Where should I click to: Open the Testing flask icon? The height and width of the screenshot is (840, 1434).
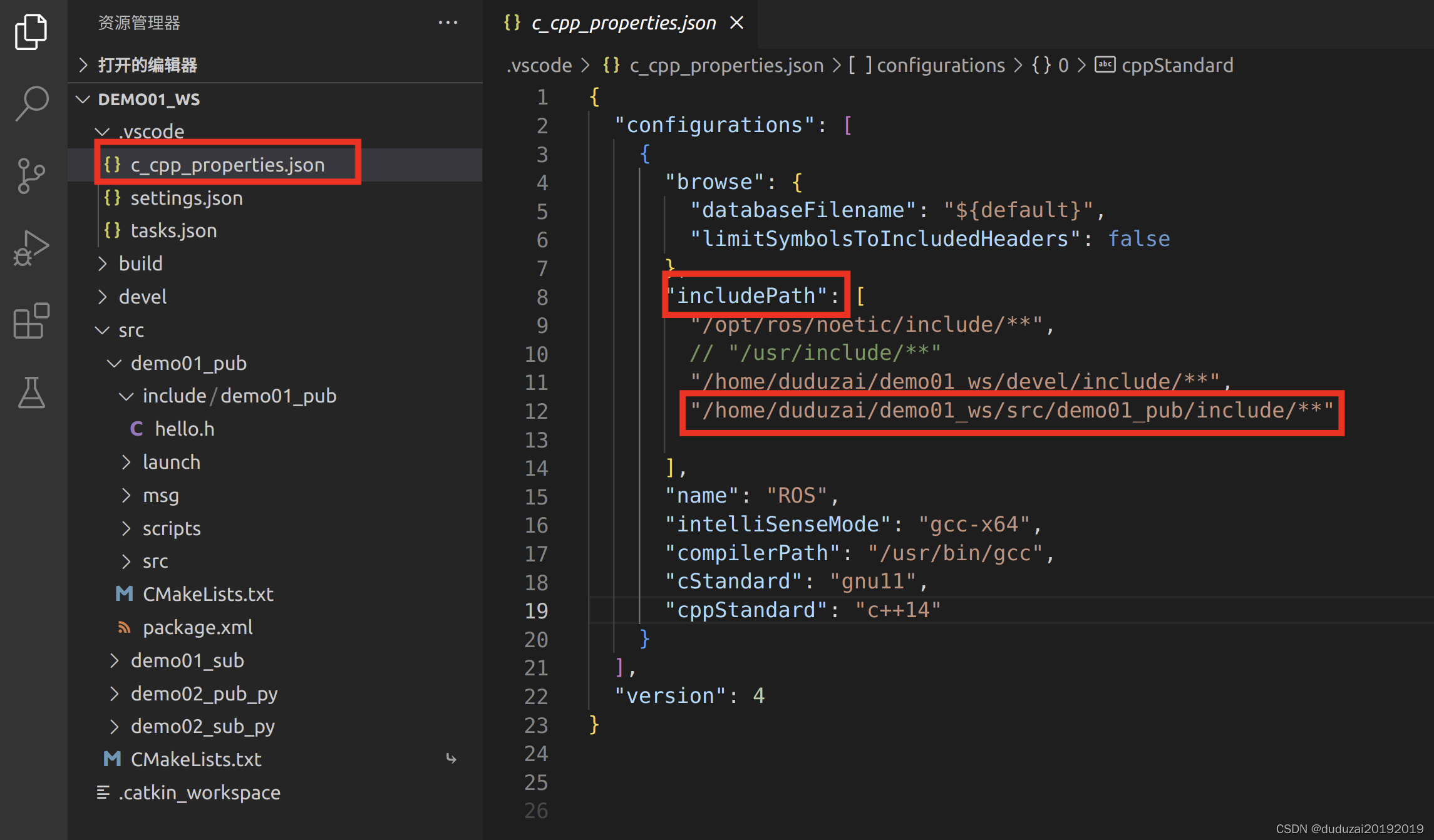point(31,392)
